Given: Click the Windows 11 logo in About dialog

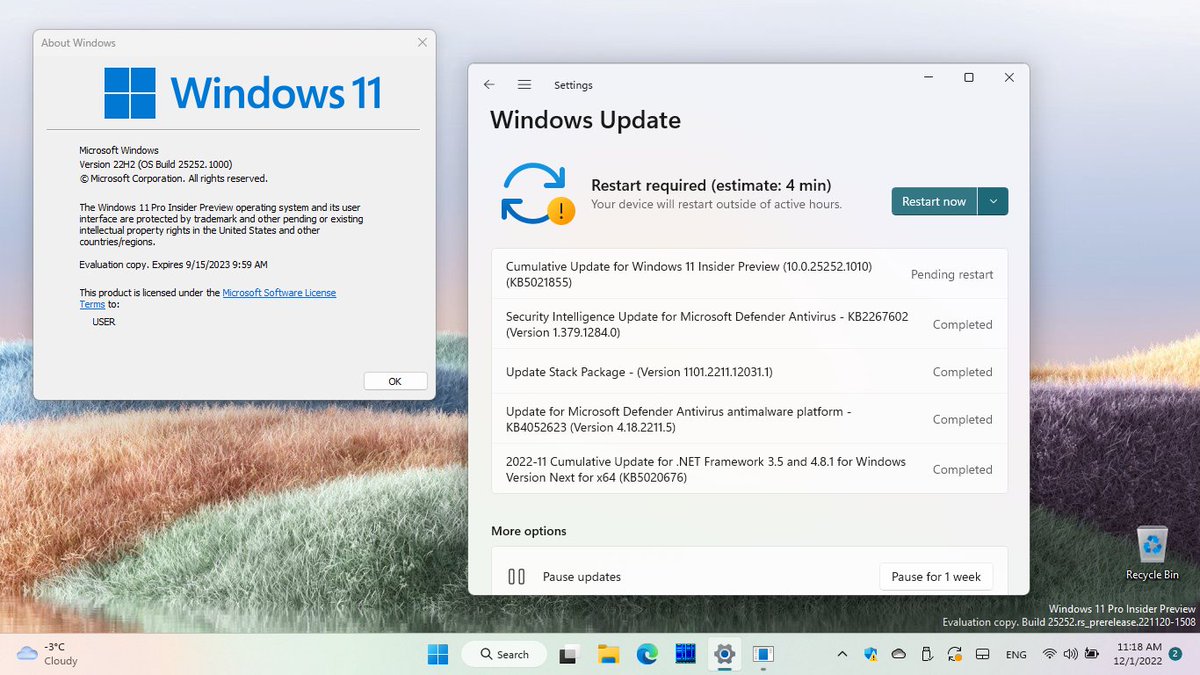Looking at the screenshot, I should click(x=243, y=93).
